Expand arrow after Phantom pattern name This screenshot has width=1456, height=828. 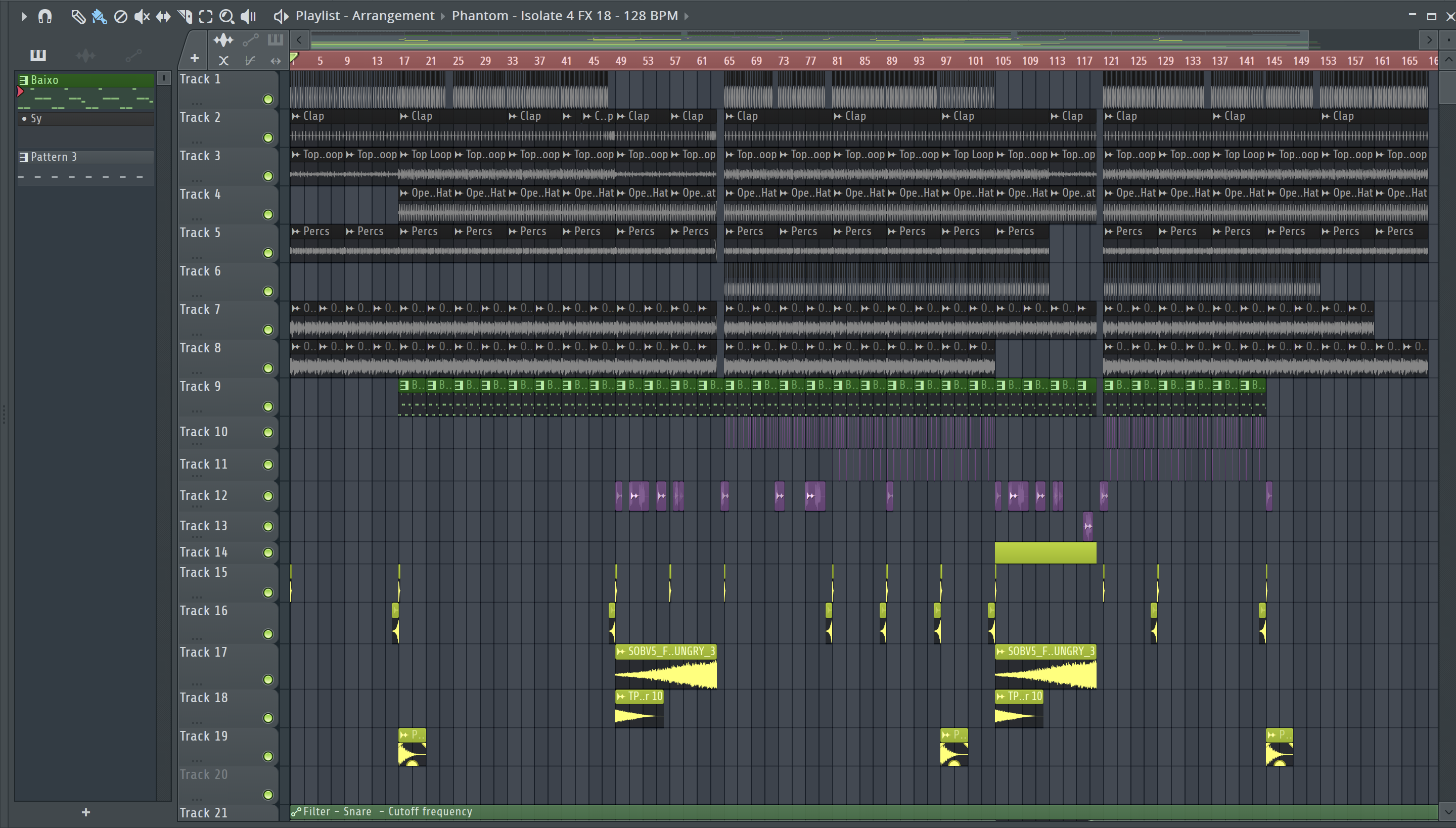(687, 17)
